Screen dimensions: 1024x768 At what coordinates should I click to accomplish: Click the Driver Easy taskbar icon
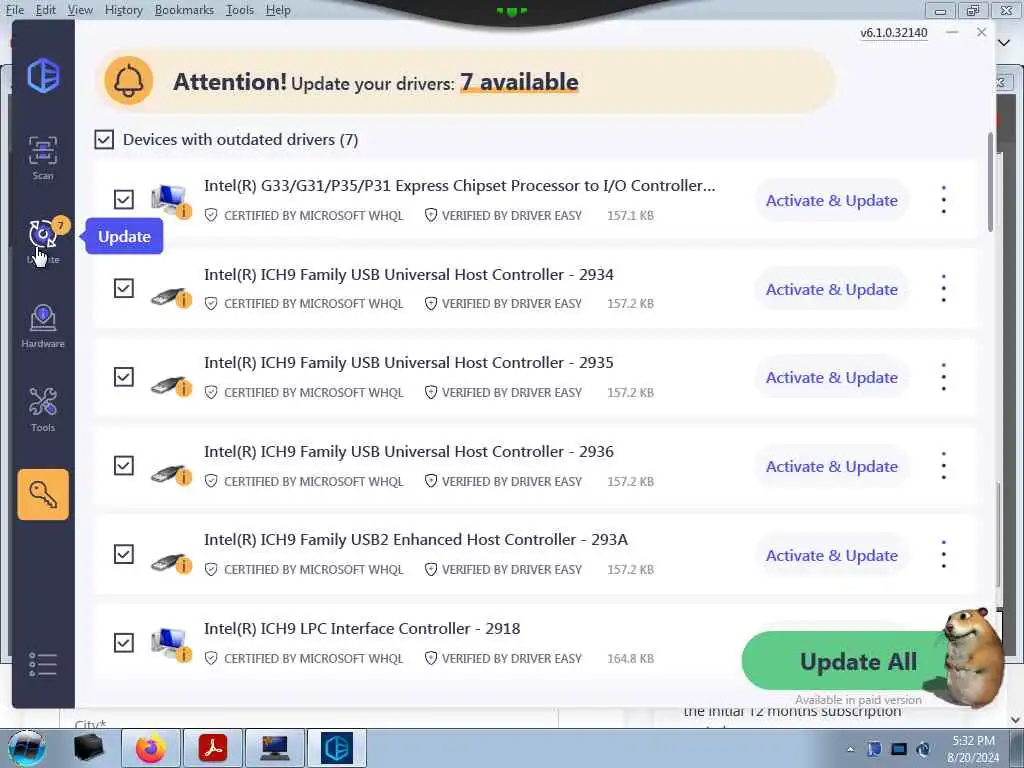tap(337, 748)
